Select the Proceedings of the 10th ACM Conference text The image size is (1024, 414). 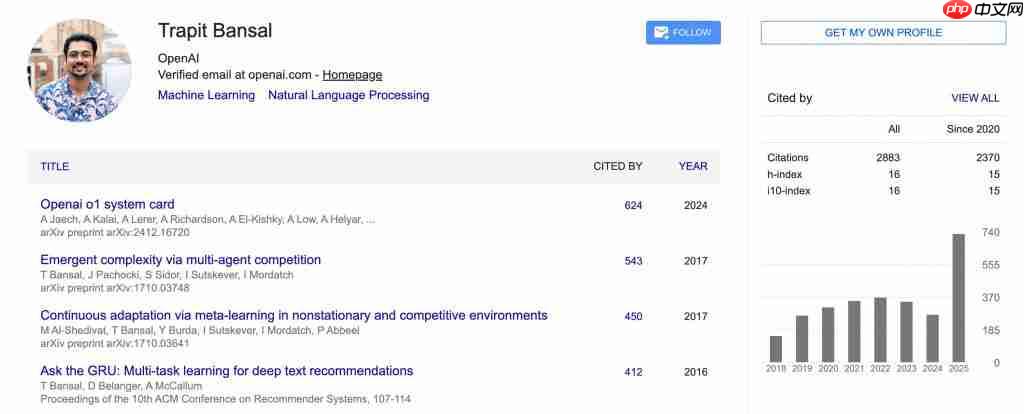point(225,398)
